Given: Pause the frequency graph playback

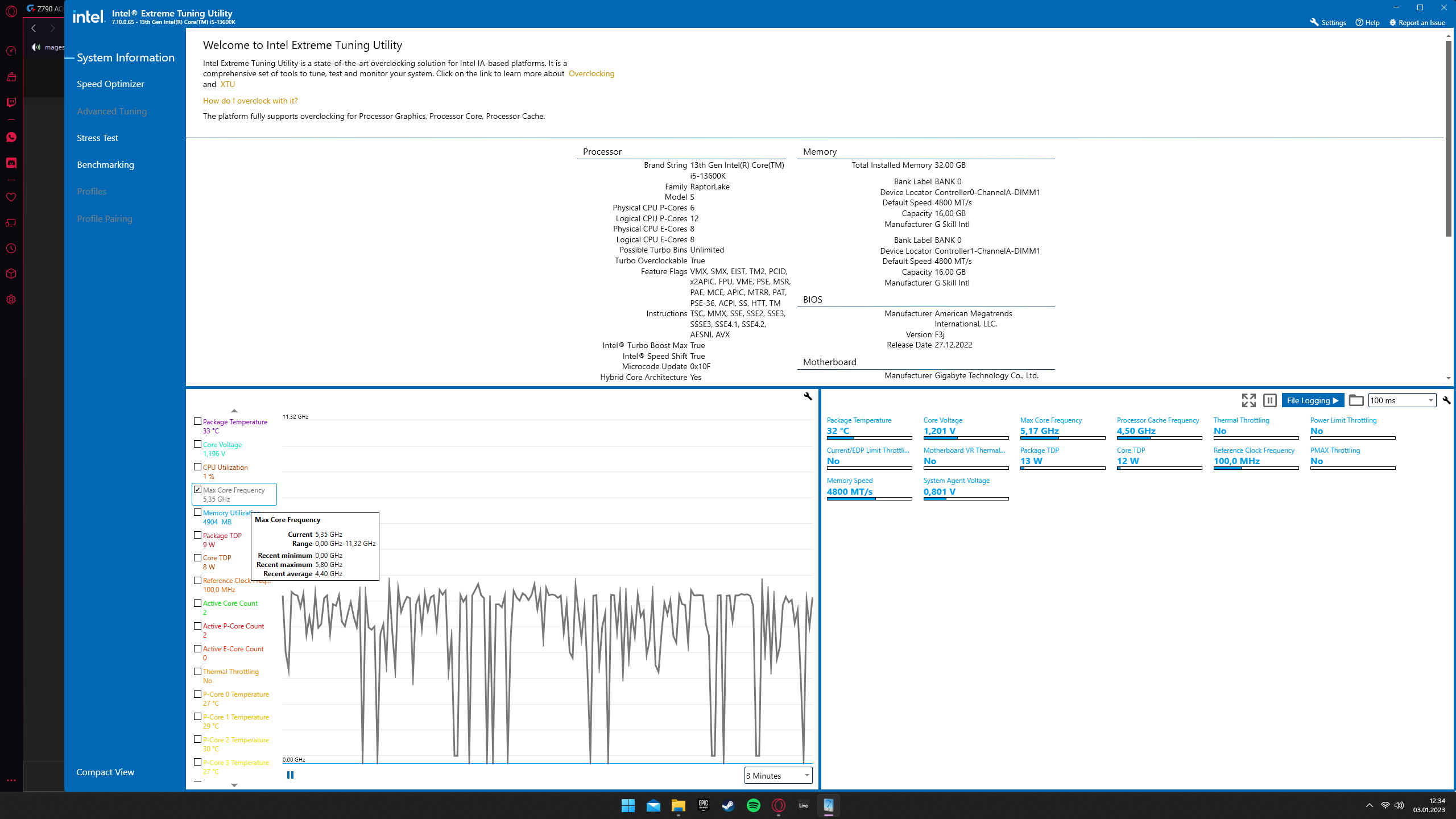Looking at the screenshot, I should (290, 775).
